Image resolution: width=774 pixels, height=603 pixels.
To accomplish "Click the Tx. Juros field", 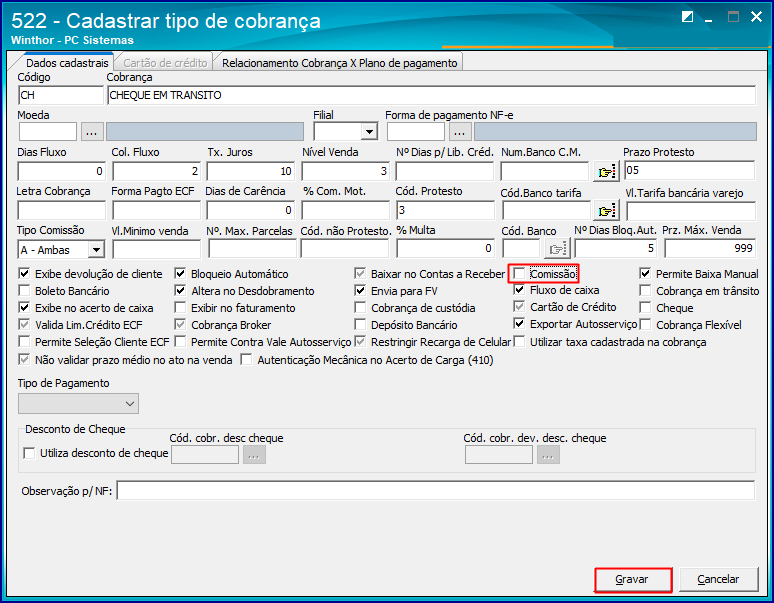I will 250,171.
